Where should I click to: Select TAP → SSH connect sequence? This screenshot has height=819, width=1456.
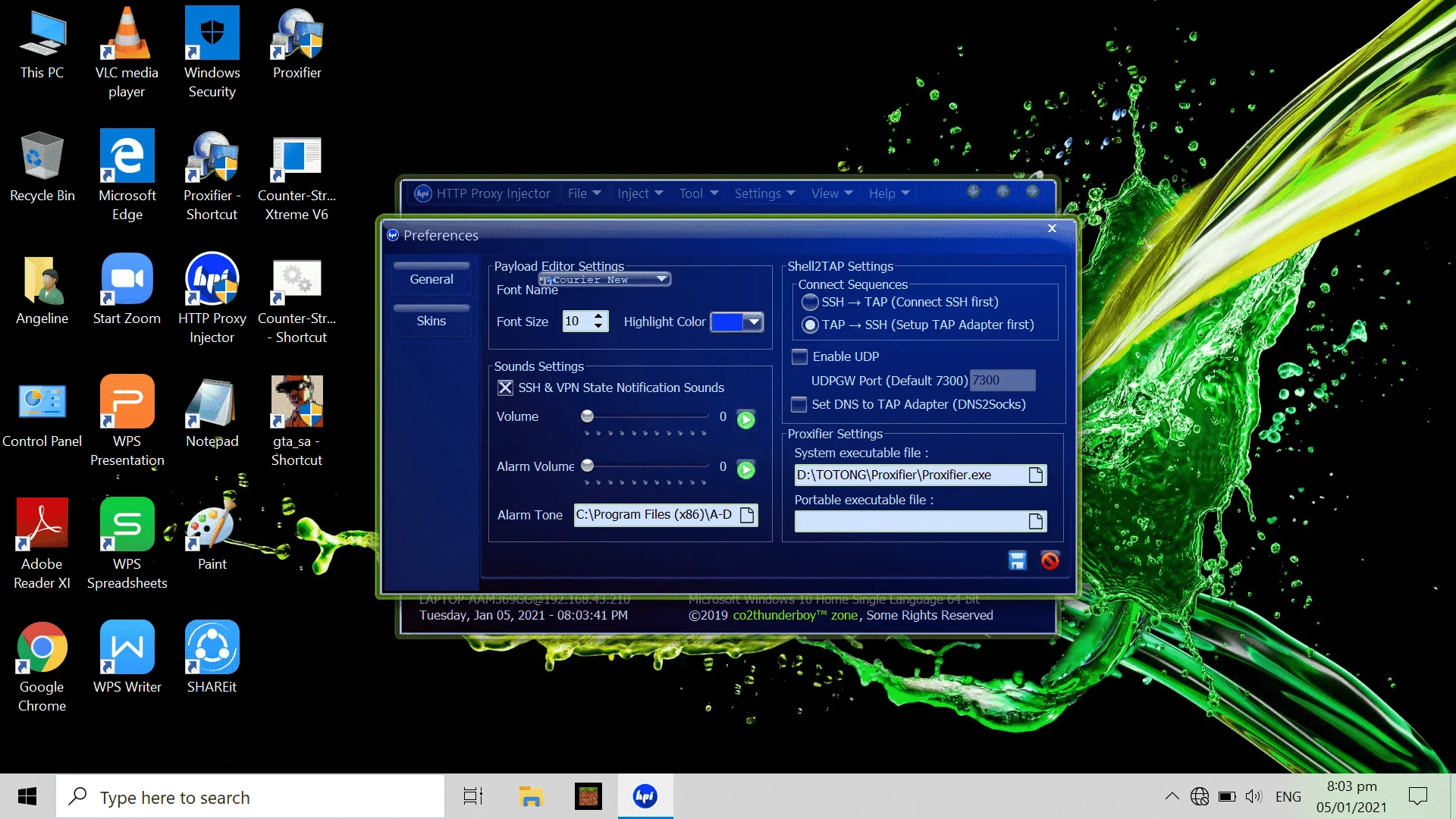(x=810, y=325)
